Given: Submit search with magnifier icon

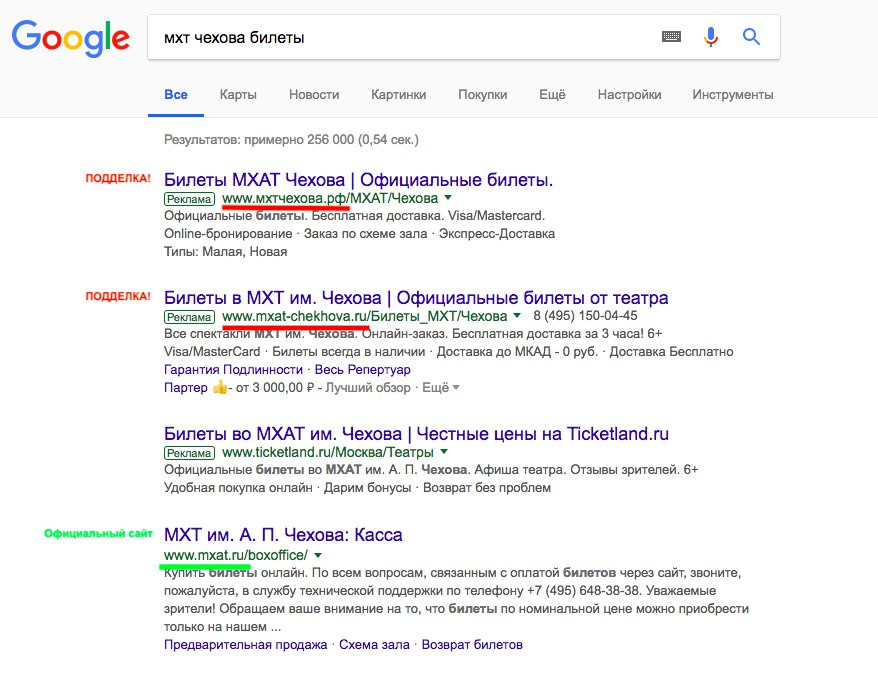Looking at the screenshot, I should pyautogui.click(x=751, y=37).
